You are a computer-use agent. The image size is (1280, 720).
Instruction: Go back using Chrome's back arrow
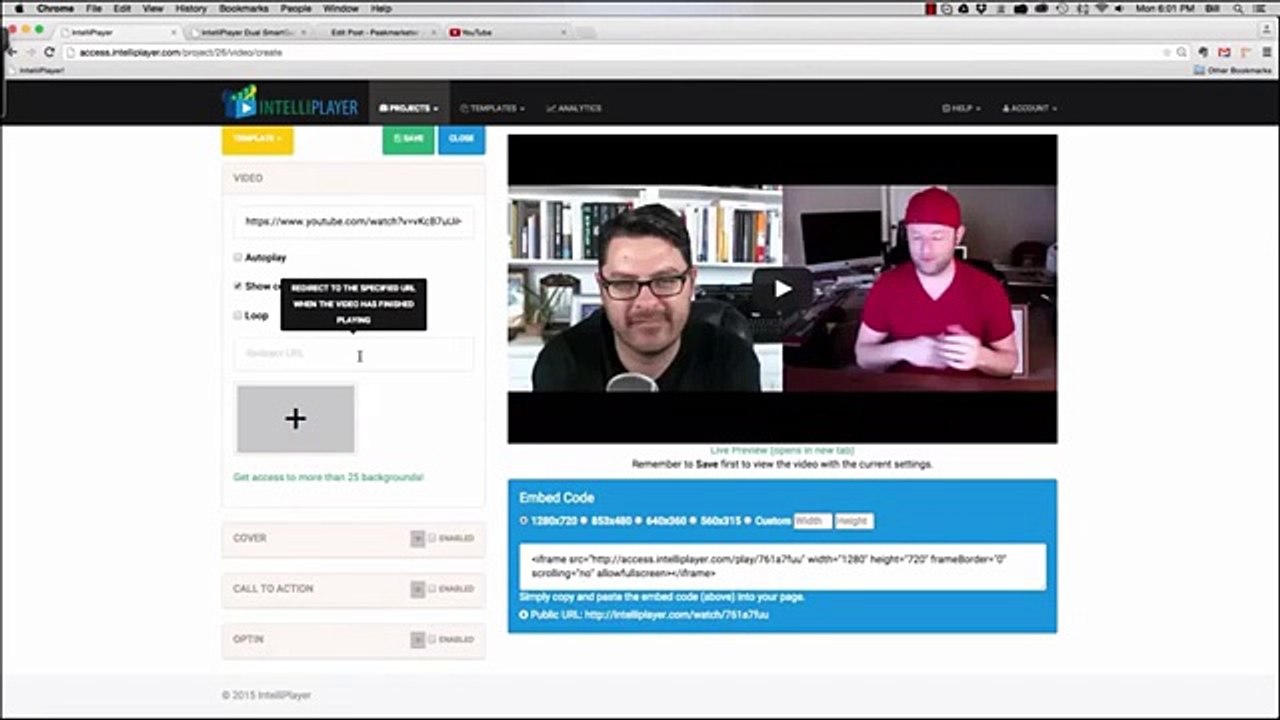pyautogui.click(x=12, y=52)
